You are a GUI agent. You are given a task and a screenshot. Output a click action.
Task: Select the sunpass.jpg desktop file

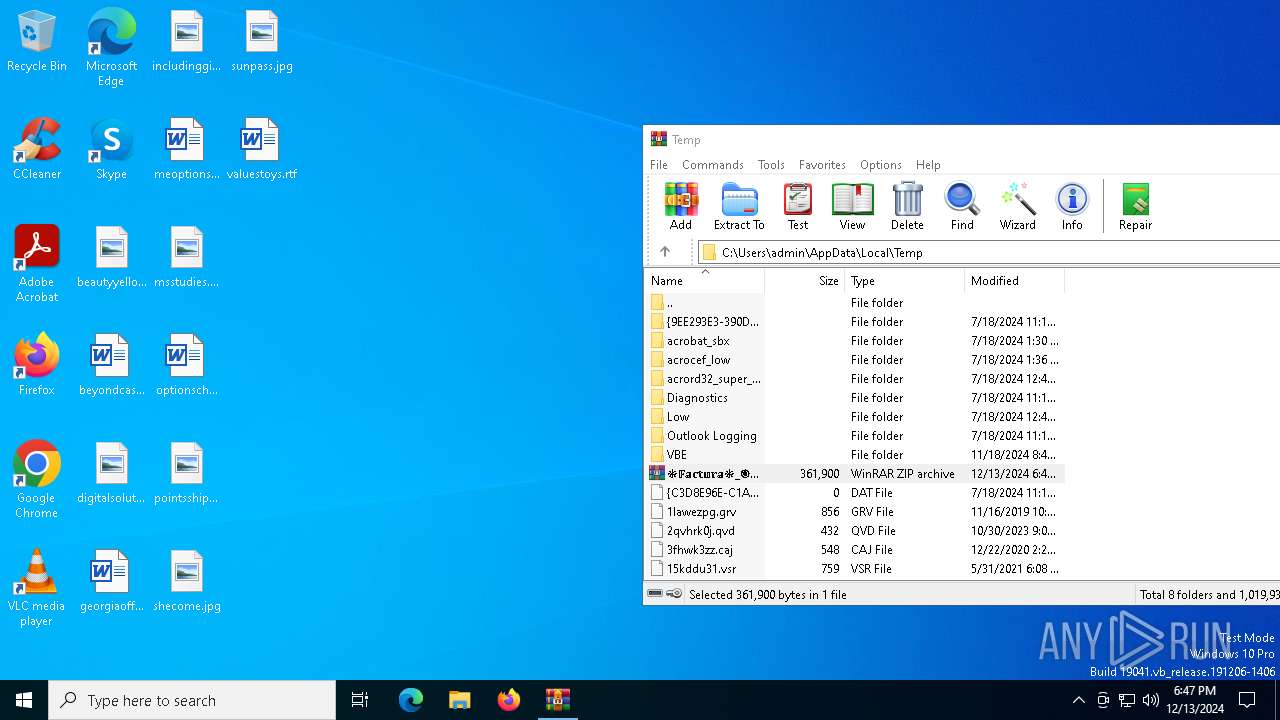pyautogui.click(x=262, y=42)
